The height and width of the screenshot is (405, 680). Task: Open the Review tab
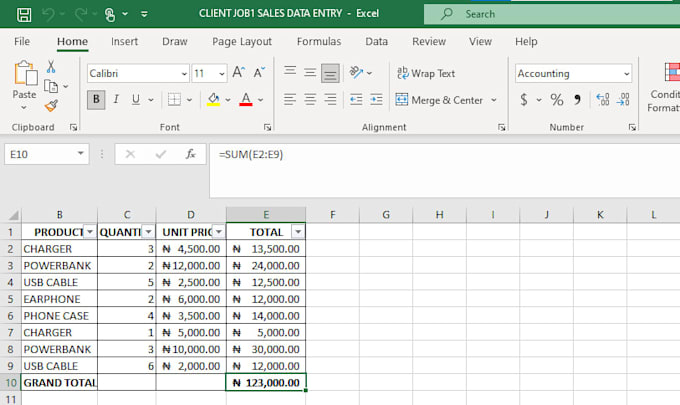[x=429, y=42]
